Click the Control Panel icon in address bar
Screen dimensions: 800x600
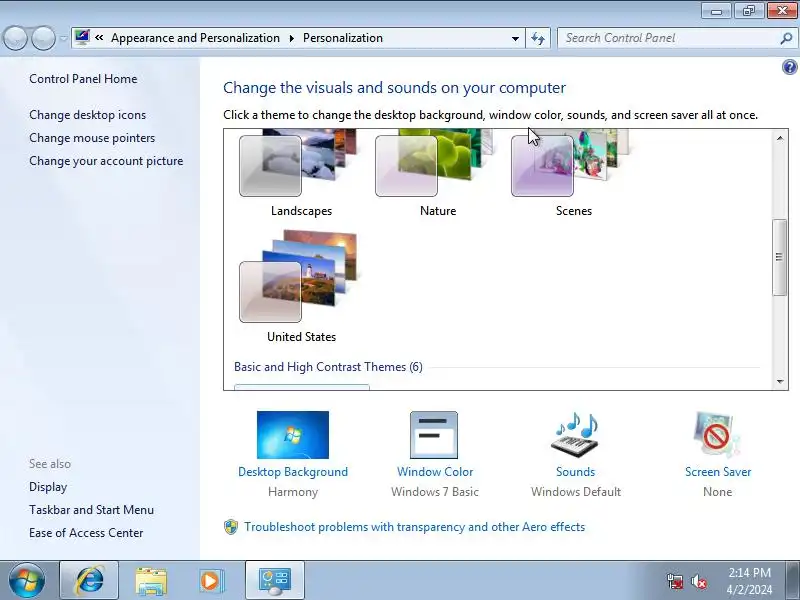(82, 37)
